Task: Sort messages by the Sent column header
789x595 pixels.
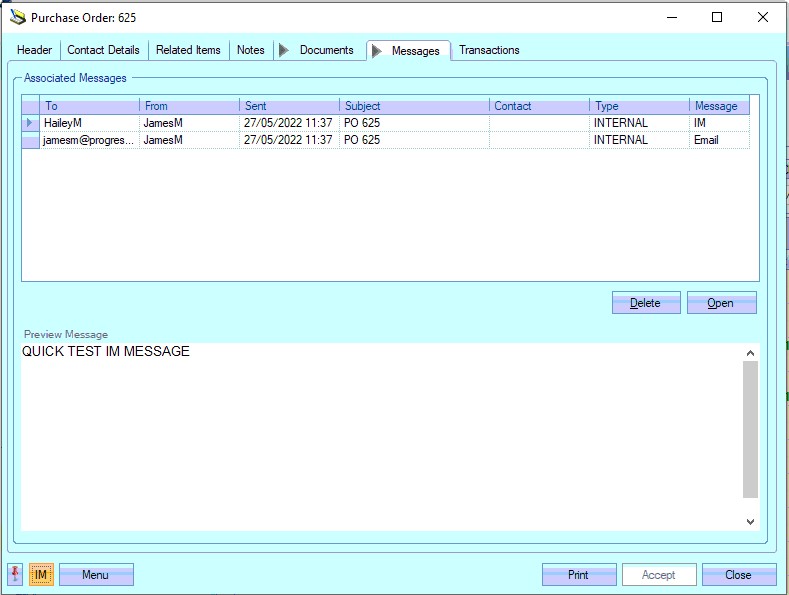Action: (289, 106)
